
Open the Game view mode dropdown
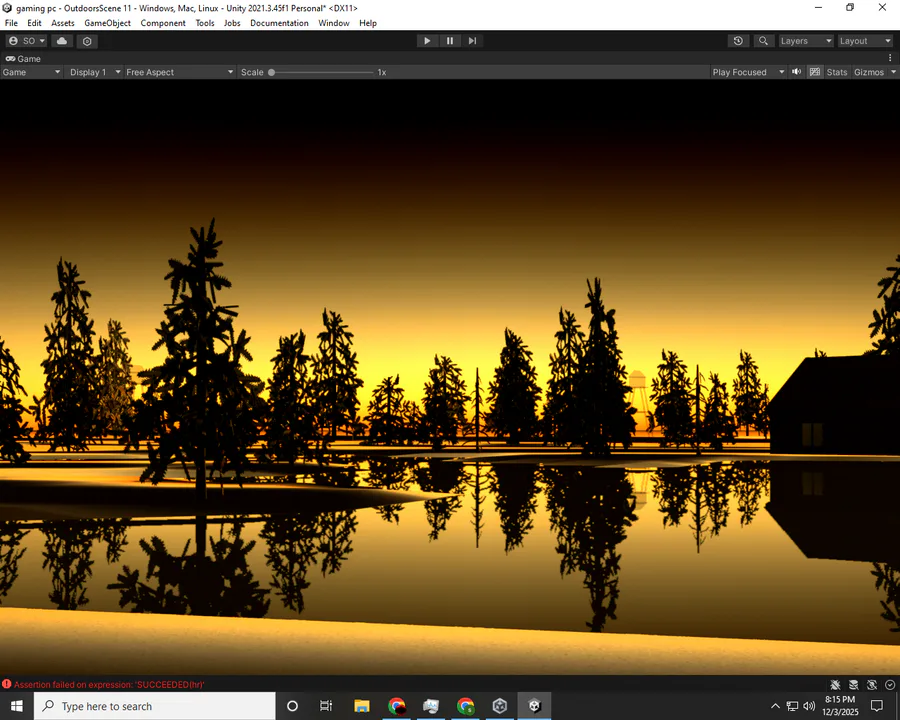pyautogui.click(x=31, y=72)
